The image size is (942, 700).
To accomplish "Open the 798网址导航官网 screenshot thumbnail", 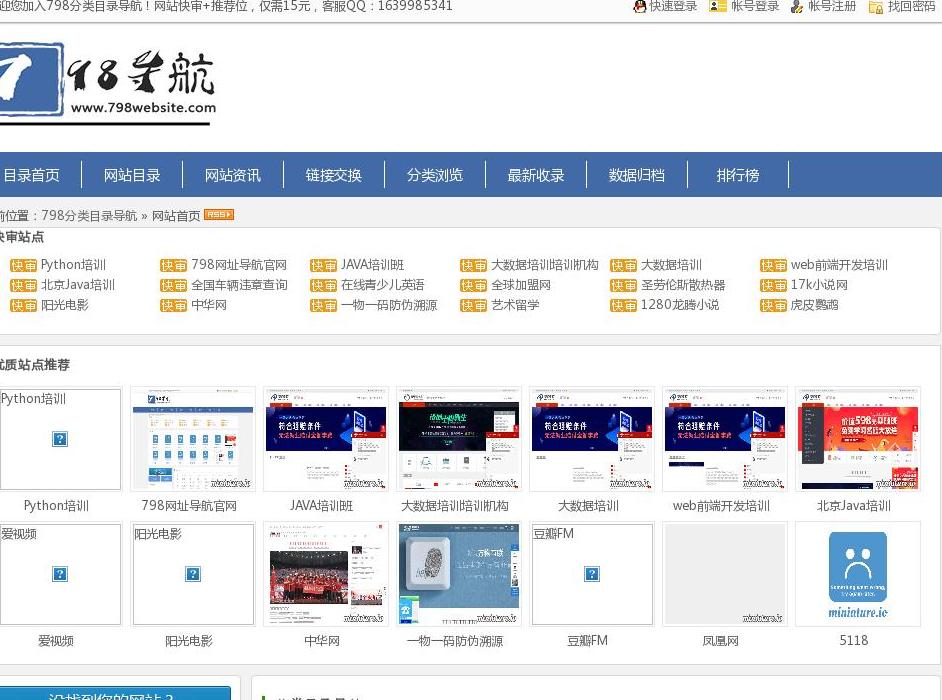I will click(193, 439).
